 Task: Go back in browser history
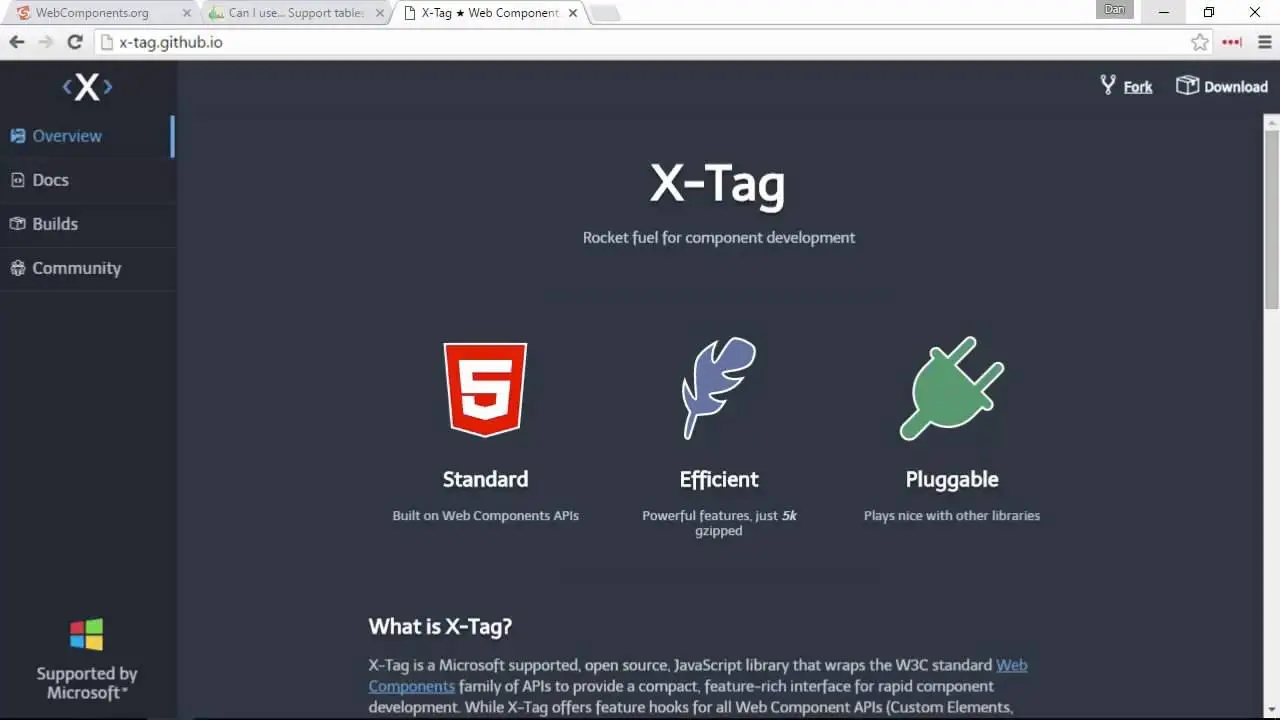pyautogui.click(x=17, y=42)
